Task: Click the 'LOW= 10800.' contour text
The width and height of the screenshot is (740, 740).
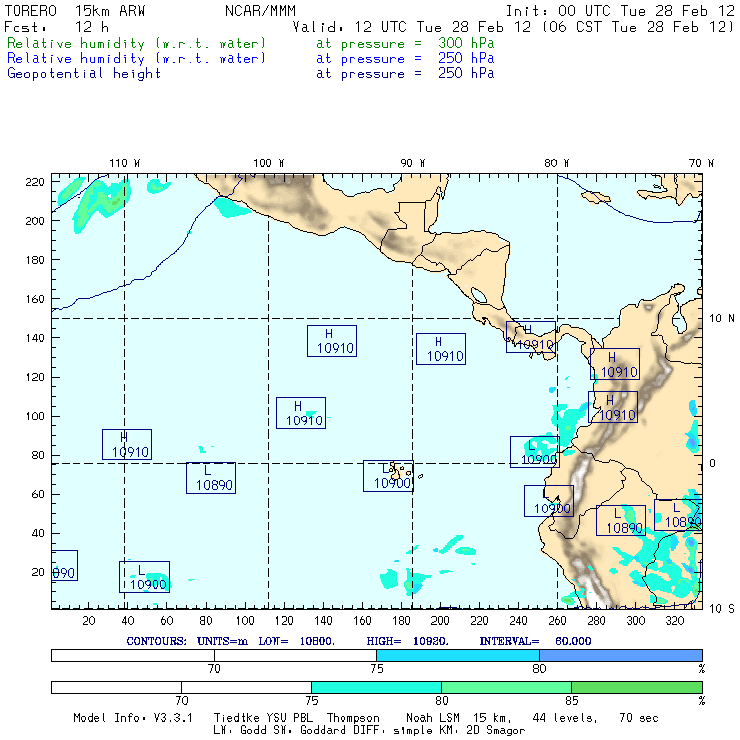Action: point(296,641)
